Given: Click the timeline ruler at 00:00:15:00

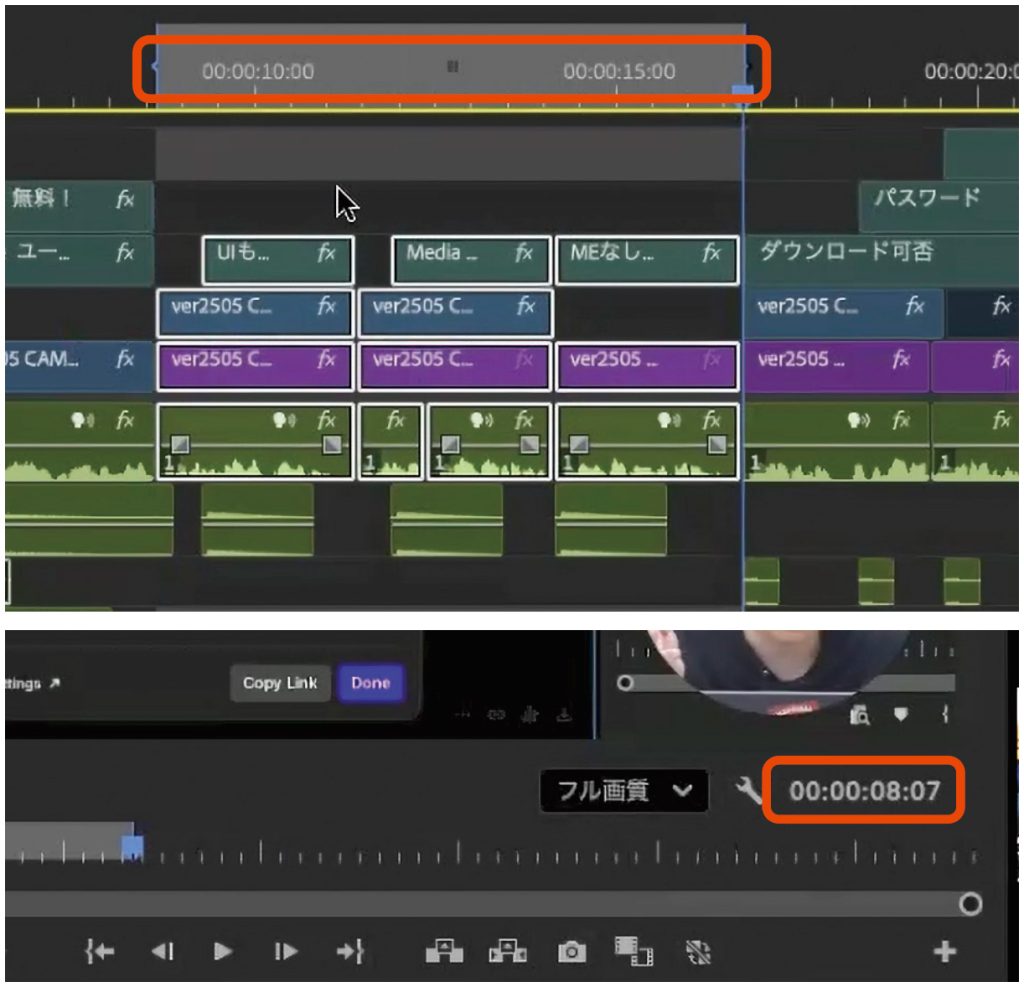Looking at the screenshot, I should click(x=618, y=72).
